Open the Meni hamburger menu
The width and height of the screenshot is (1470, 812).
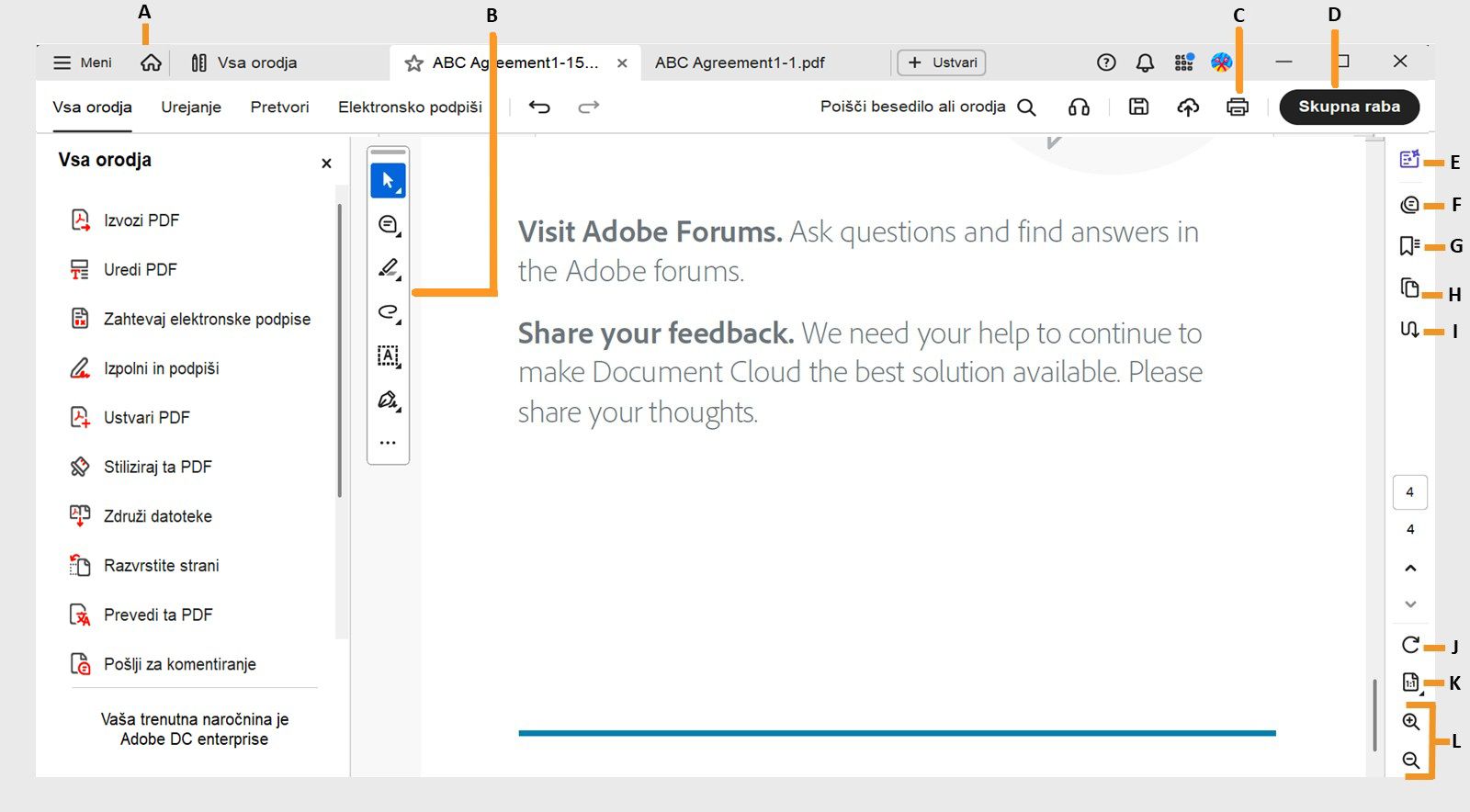[82, 62]
